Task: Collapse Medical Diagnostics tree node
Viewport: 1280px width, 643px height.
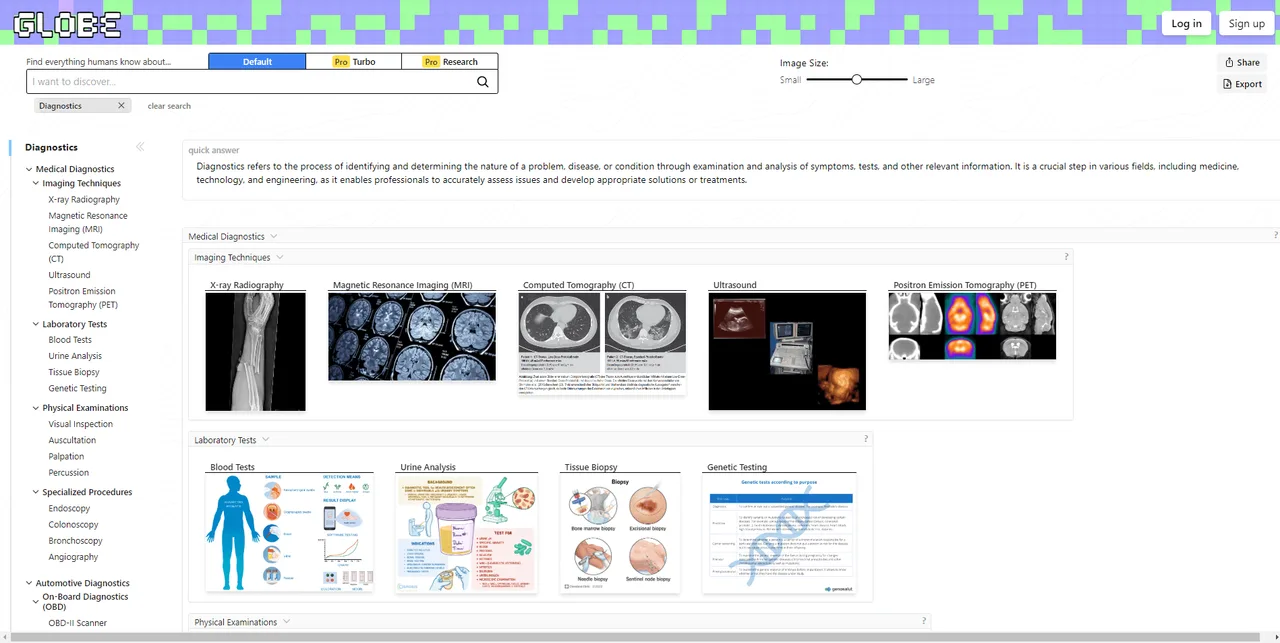Action: [x=29, y=169]
